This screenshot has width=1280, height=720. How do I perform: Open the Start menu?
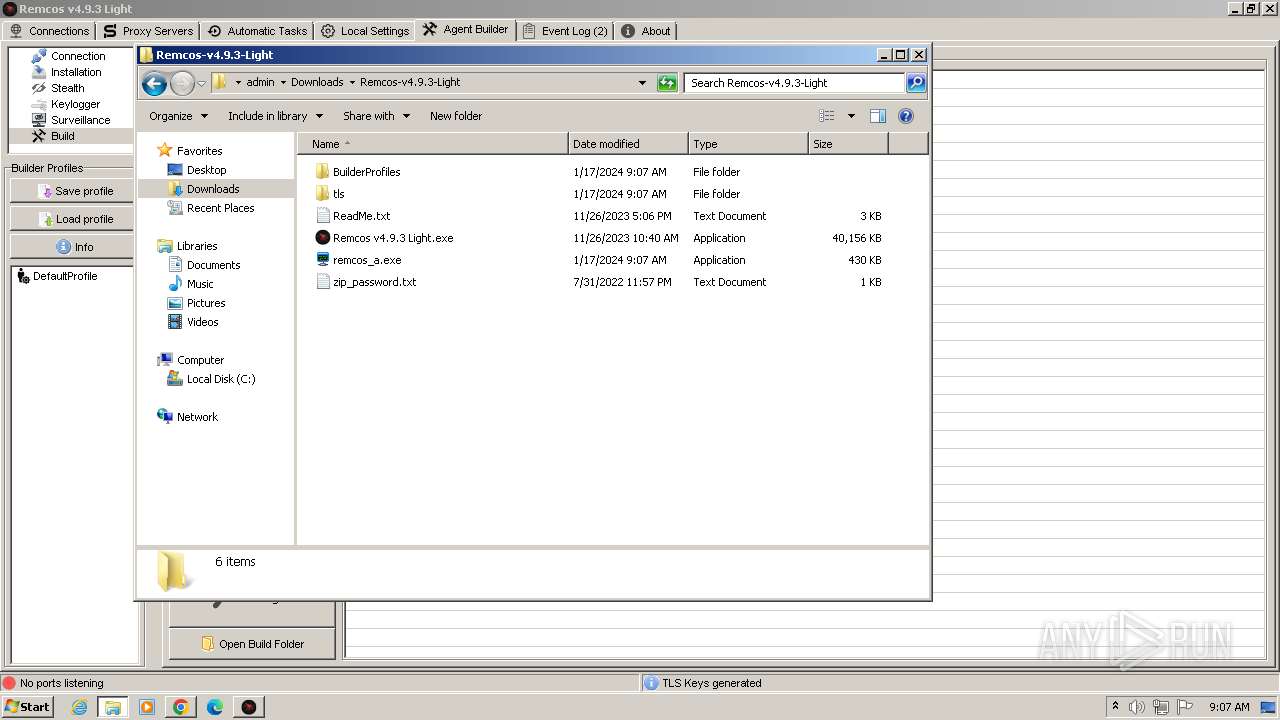tap(27, 707)
